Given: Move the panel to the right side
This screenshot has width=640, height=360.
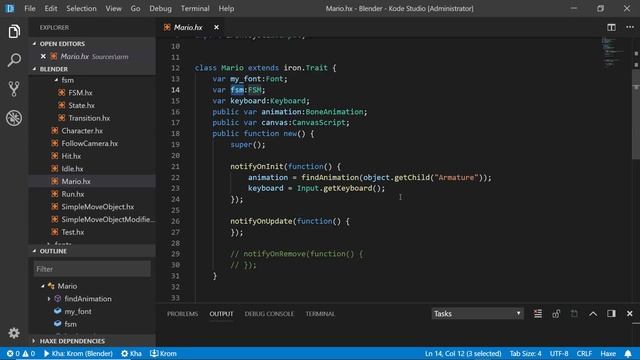Looking at the screenshot, I should (x=611, y=313).
